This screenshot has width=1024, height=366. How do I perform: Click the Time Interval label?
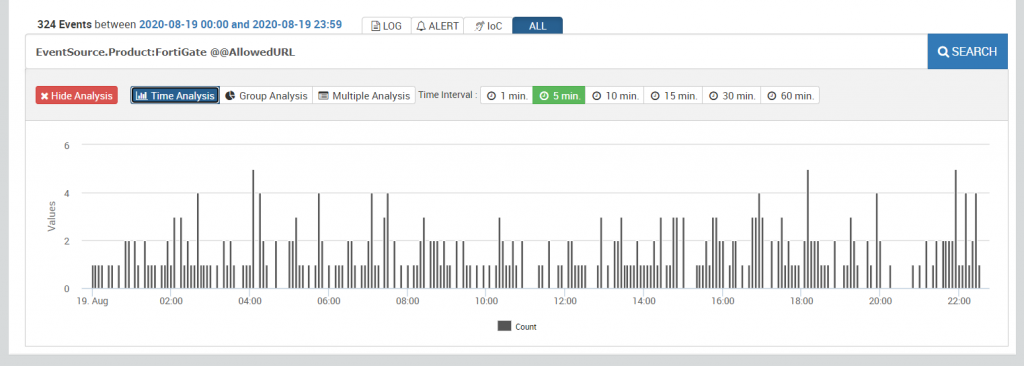click(x=448, y=95)
